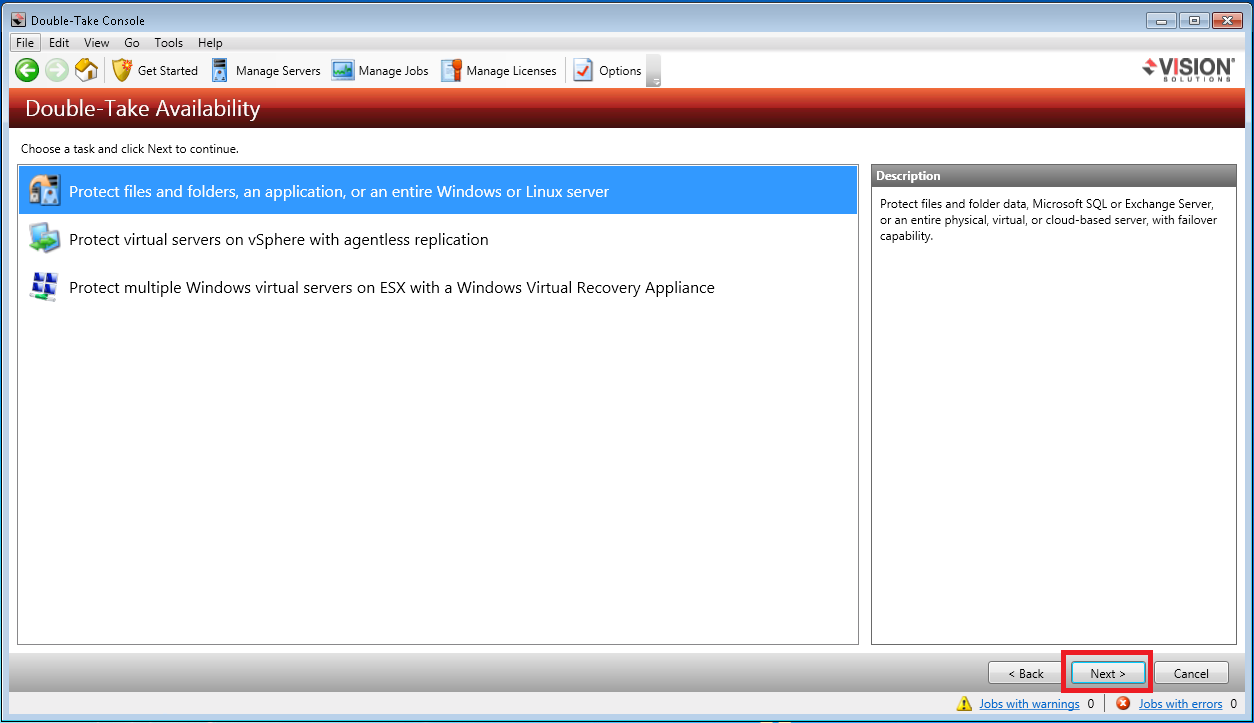1254x723 pixels.
Task: Click the Next button
Action: tap(1107, 673)
